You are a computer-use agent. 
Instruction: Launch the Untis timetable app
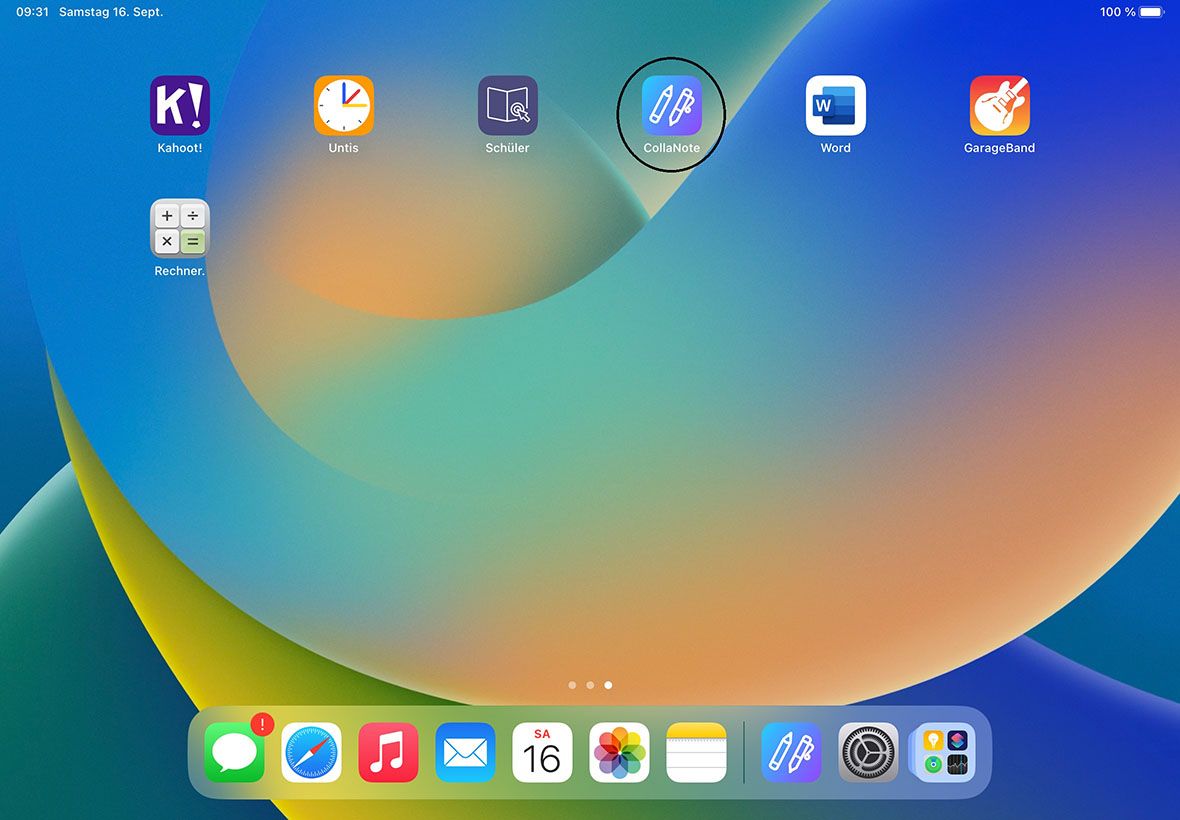pyautogui.click(x=344, y=105)
